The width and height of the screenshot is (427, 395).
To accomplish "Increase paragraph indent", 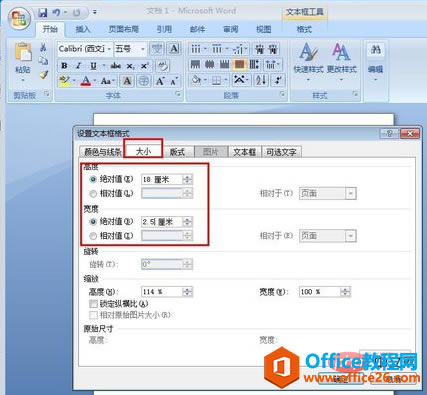I will pyautogui.click(x=273, y=49).
